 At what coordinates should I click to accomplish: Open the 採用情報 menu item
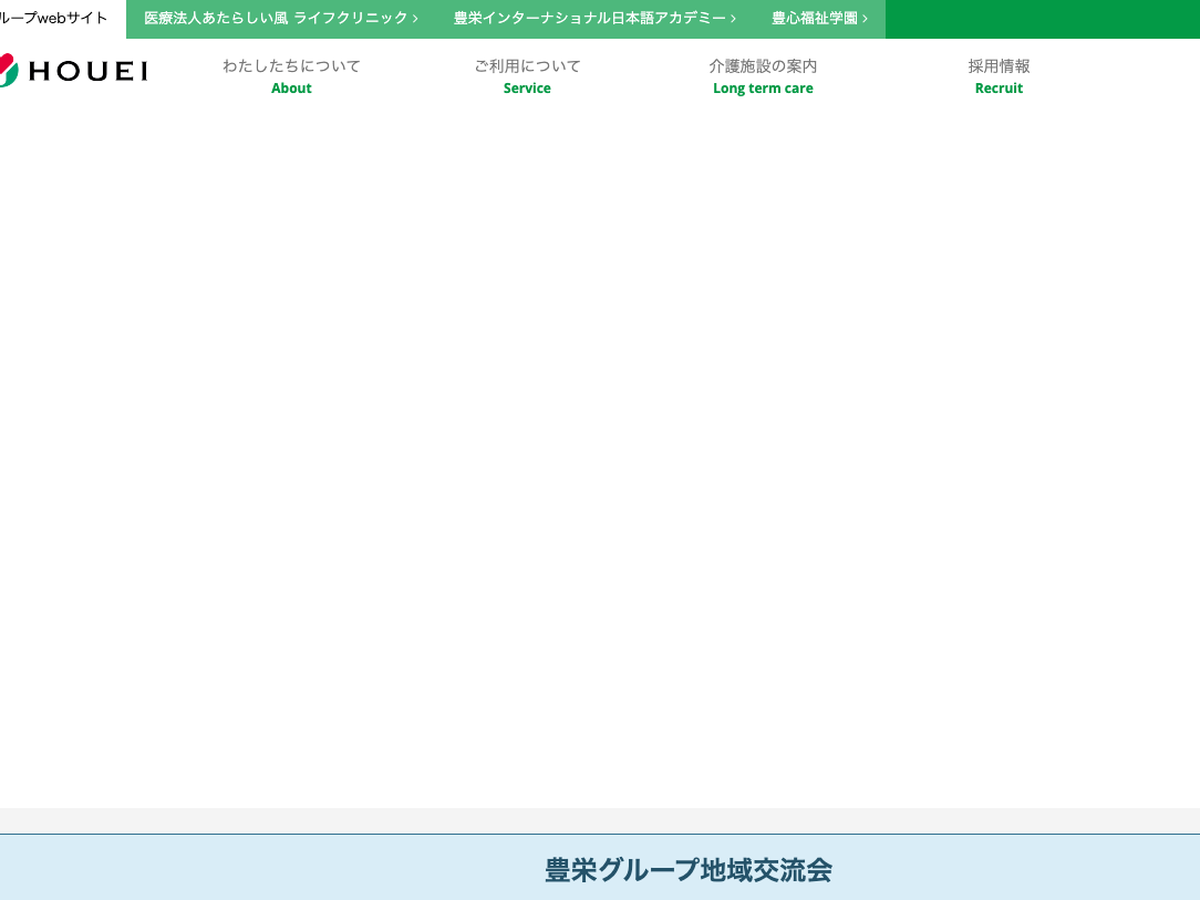click(x=999, y=66)
